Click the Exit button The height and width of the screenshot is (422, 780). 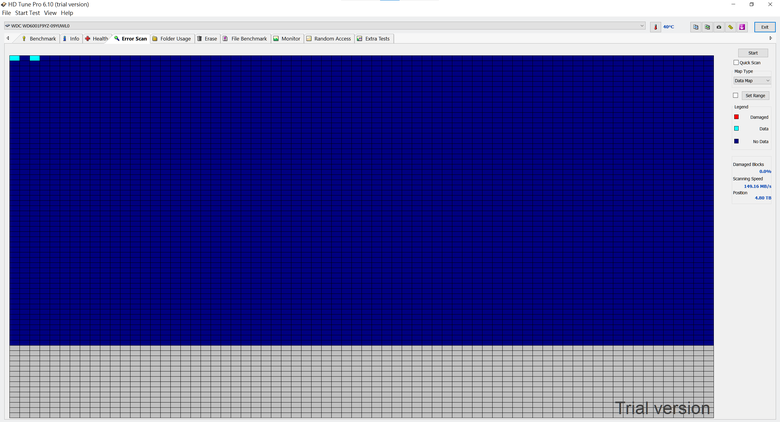765,27
